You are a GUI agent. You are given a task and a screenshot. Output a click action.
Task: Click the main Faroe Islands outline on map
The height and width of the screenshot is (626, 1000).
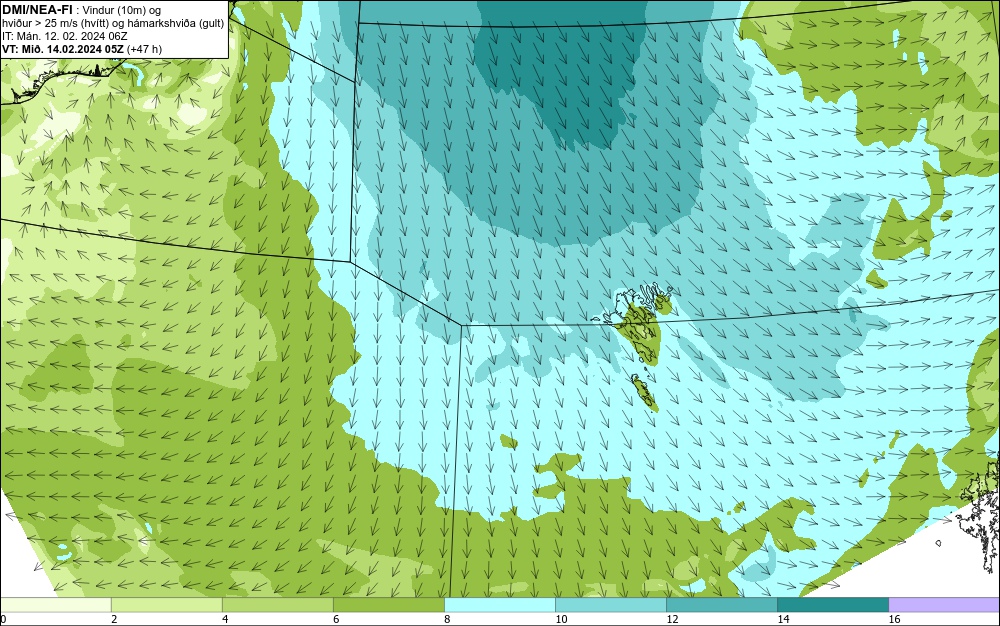click(638, 322)
